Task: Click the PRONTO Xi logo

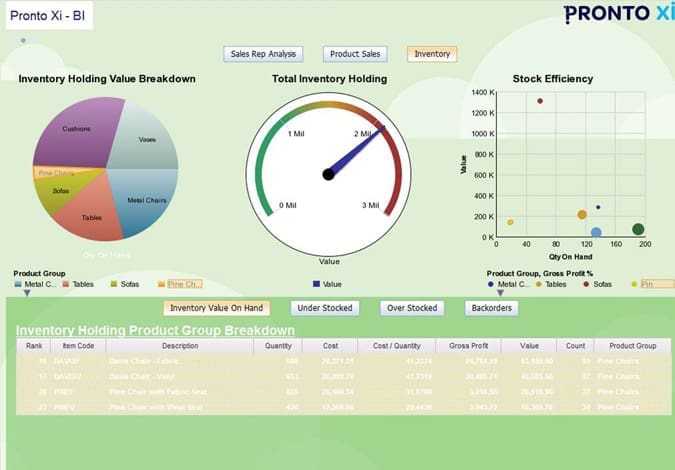Action: coord(619,13)
